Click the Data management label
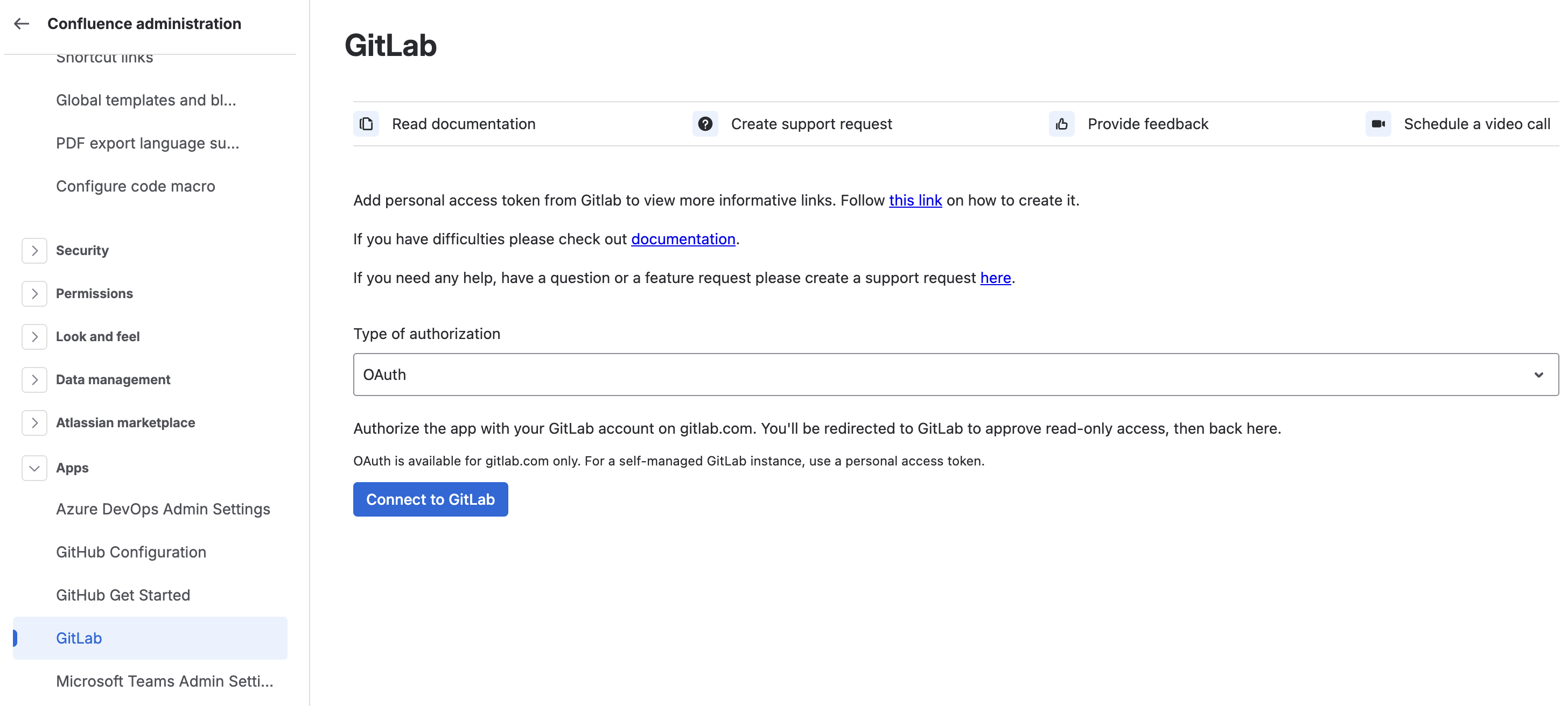1568x706 pixels. tap(113, 380)
